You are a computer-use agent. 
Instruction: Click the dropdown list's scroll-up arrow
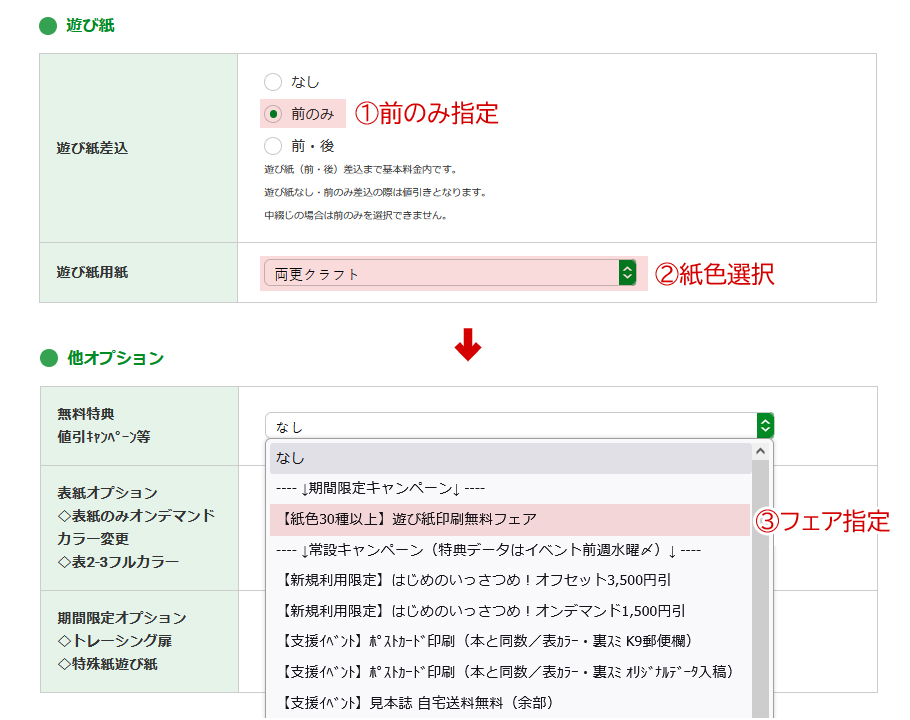[760, 452]
